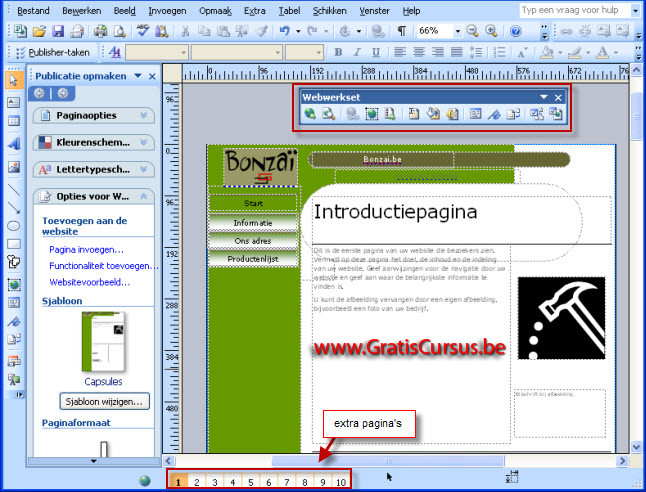
Task: Click the Productenlijst navigation button on page
Action: click(x=253, y=259)
